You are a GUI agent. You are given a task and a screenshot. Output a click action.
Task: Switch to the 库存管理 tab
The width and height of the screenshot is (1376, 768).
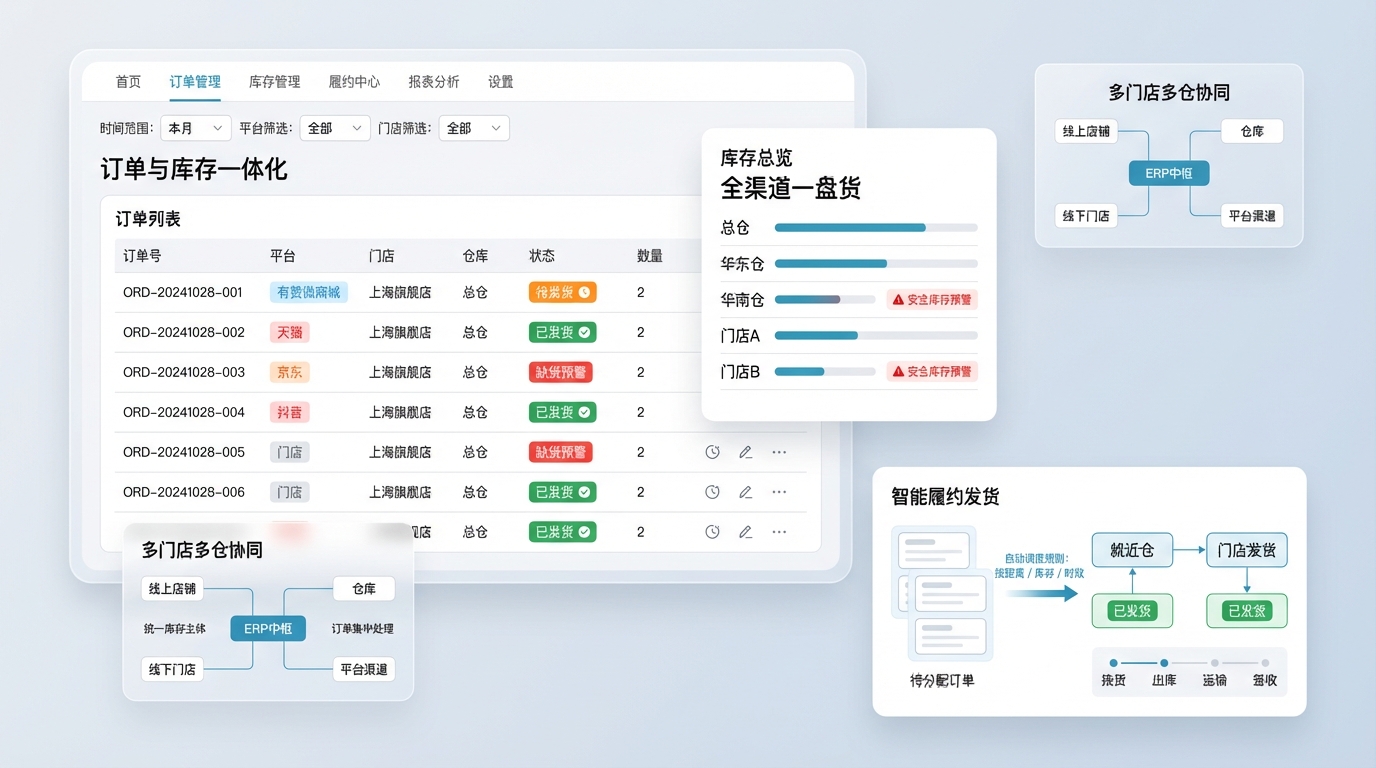click(x=274, y=82)
